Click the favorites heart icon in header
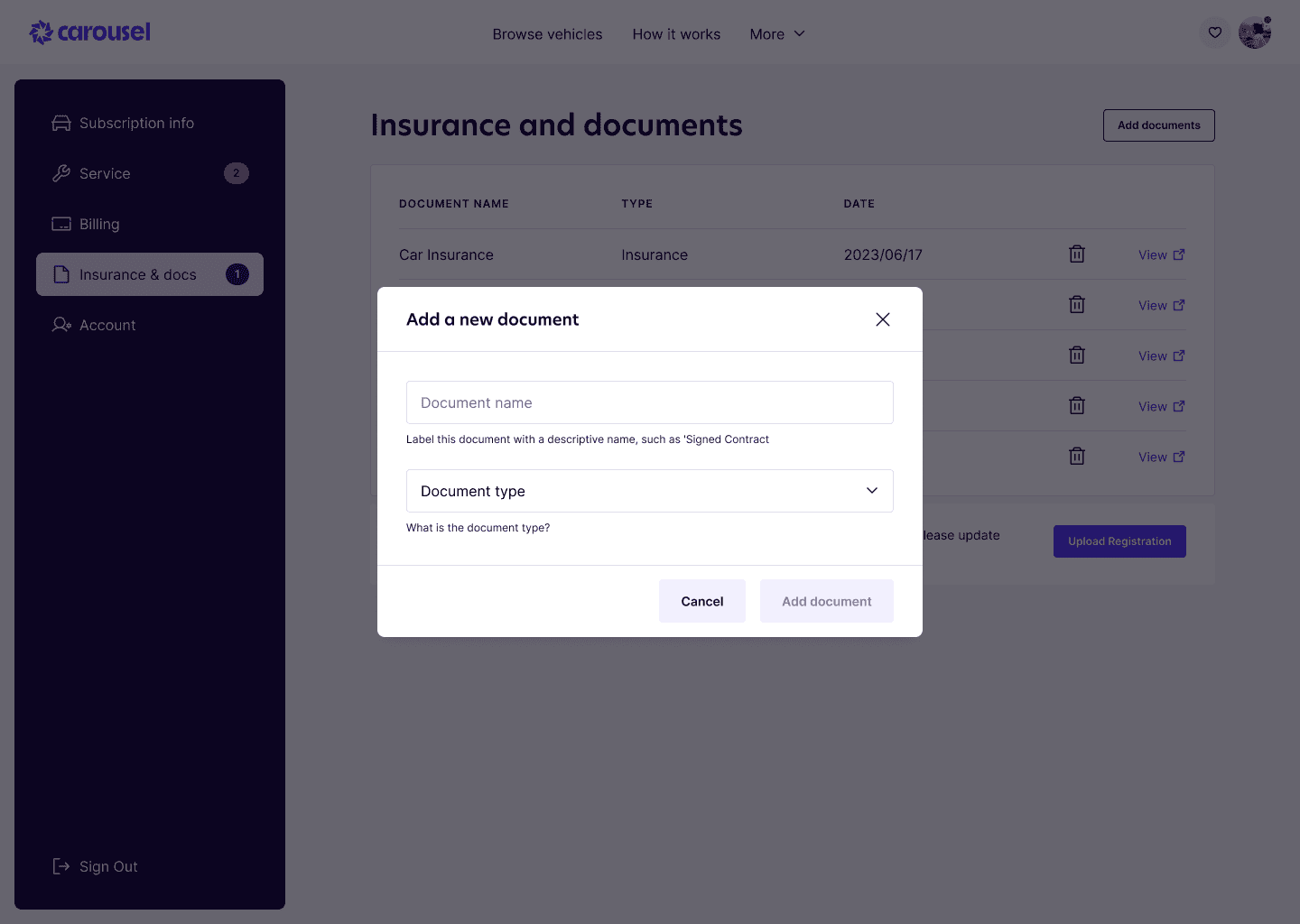This screenshot has height=924, width=1300. (1214, 33)
